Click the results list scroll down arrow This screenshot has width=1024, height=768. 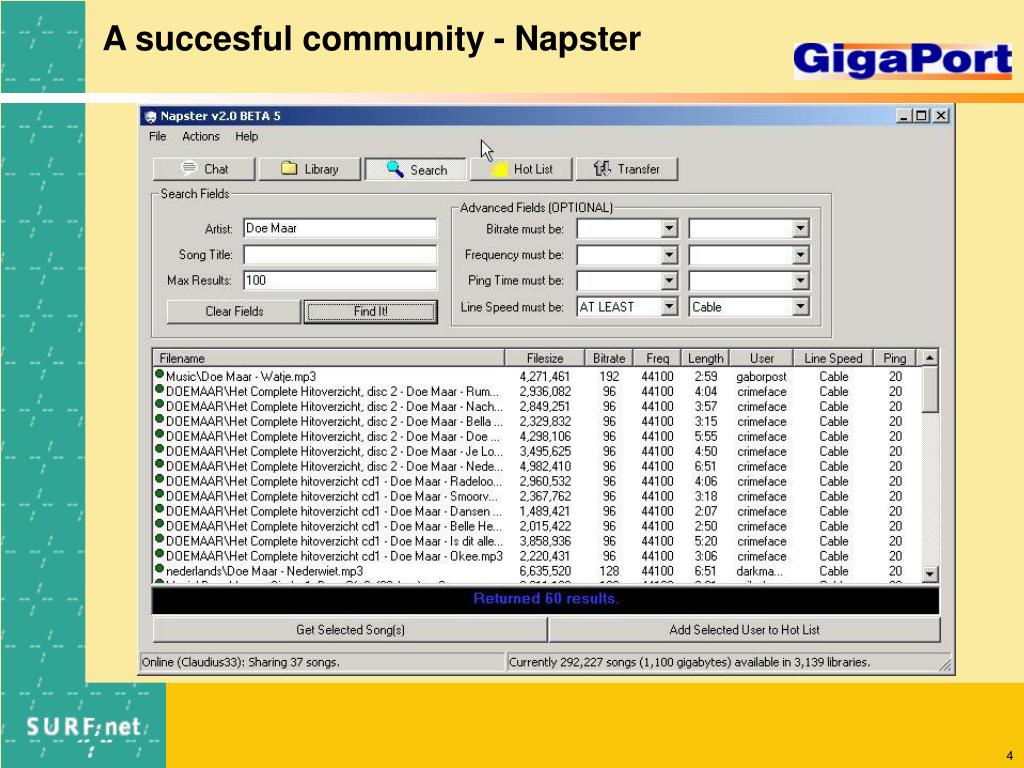point(930,574)
